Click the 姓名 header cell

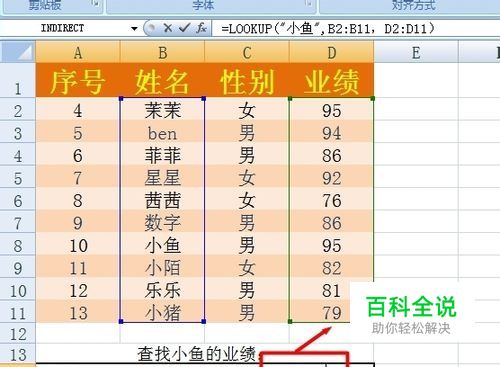(x=162, y=80)
